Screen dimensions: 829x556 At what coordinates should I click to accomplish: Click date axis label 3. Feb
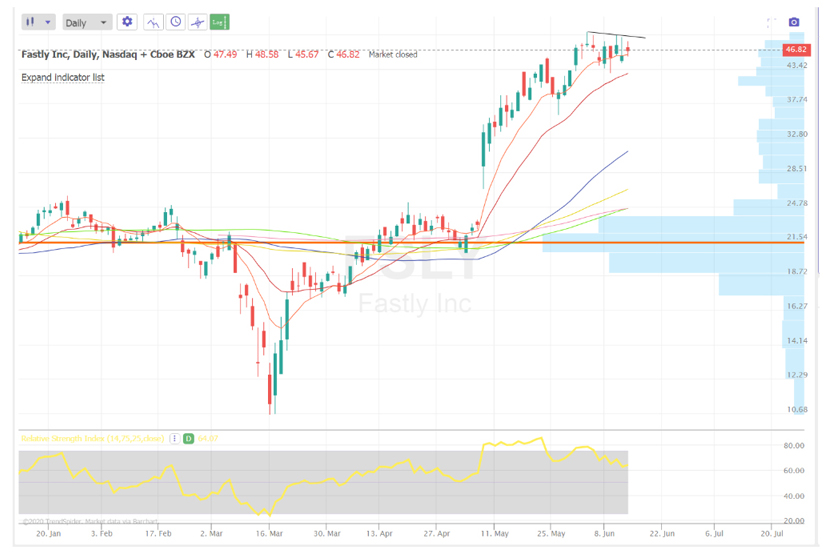[102, 534]
